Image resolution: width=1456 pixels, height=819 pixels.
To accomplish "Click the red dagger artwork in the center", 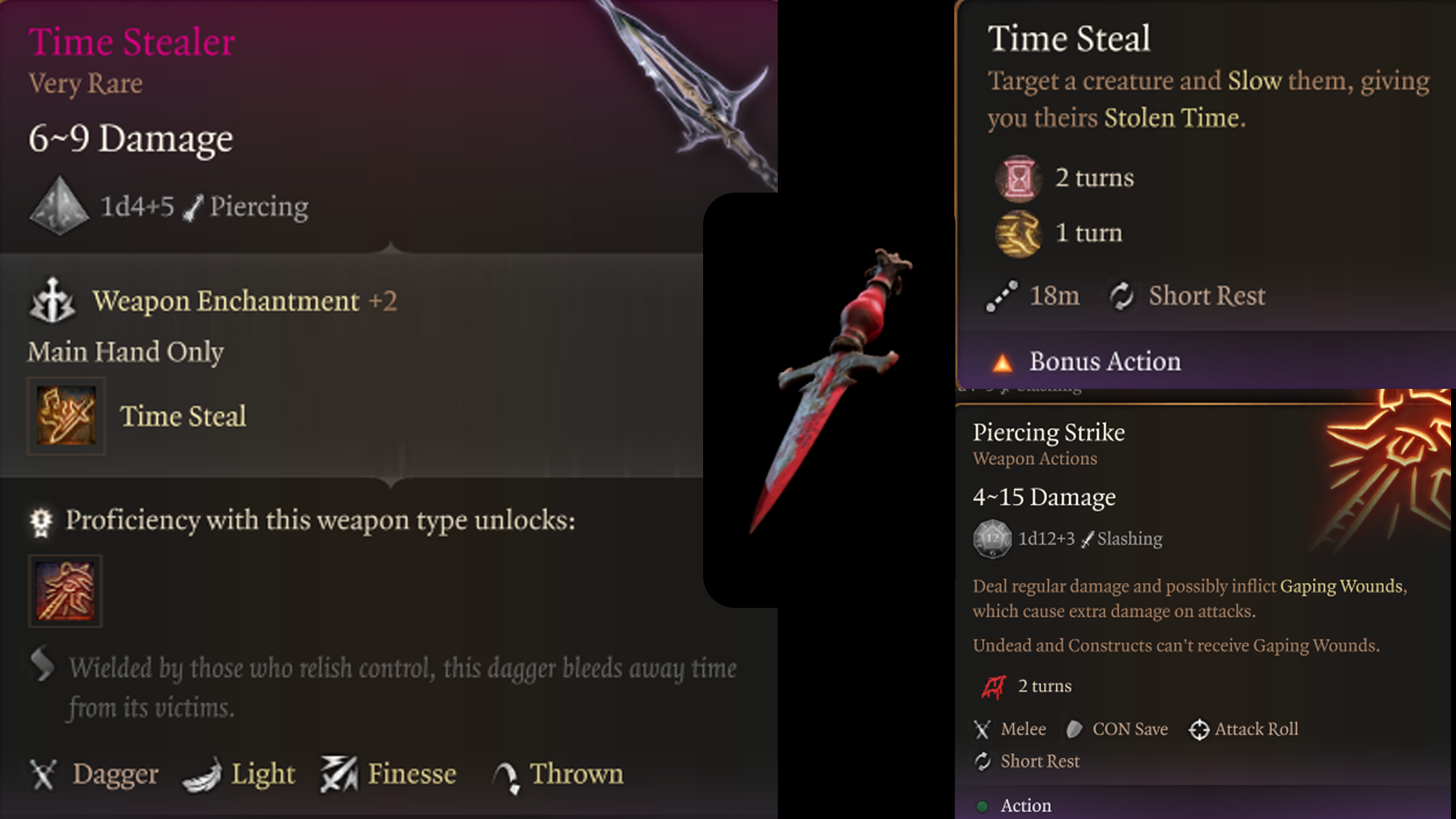I will [x=830, y=390].
